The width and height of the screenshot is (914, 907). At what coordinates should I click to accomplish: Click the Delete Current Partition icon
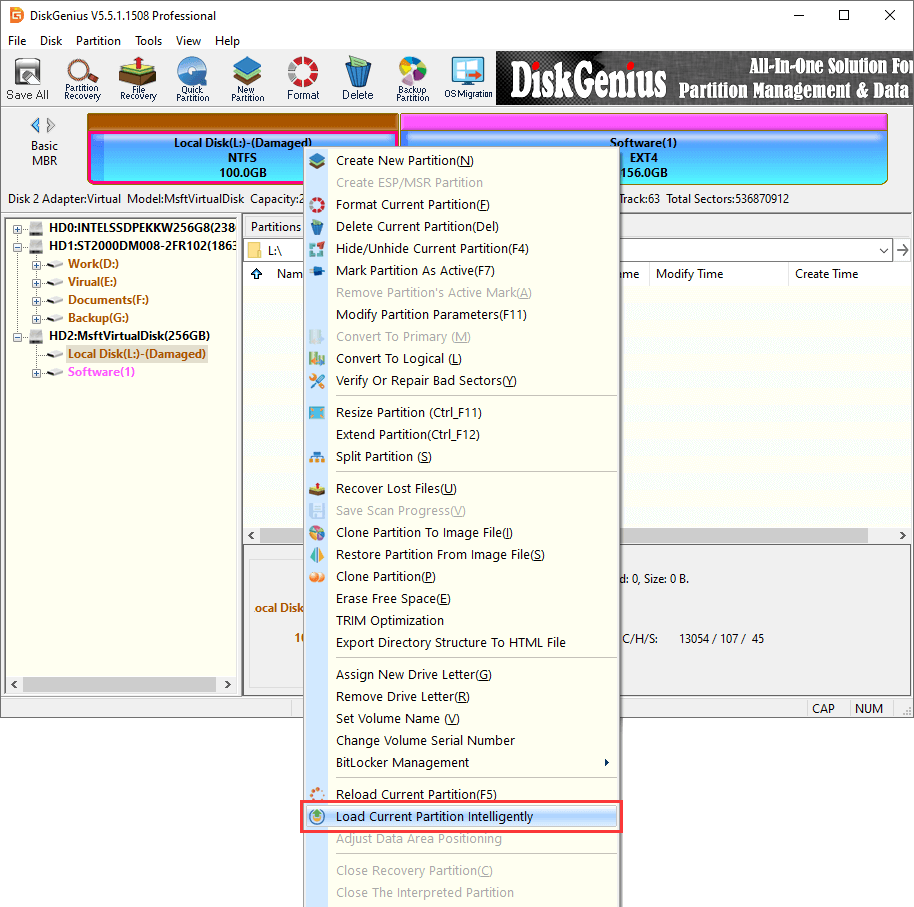pyautogui.click(x=317, y=227)
